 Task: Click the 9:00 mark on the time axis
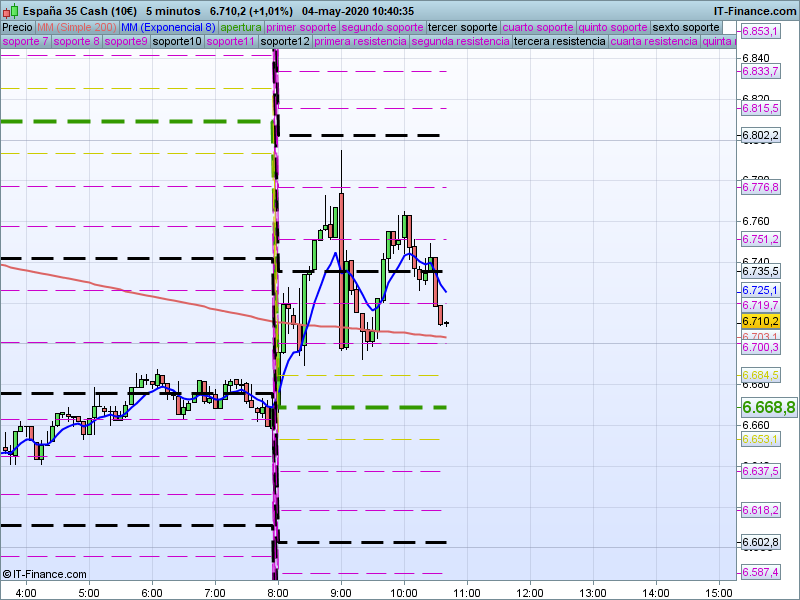point(341,591)
